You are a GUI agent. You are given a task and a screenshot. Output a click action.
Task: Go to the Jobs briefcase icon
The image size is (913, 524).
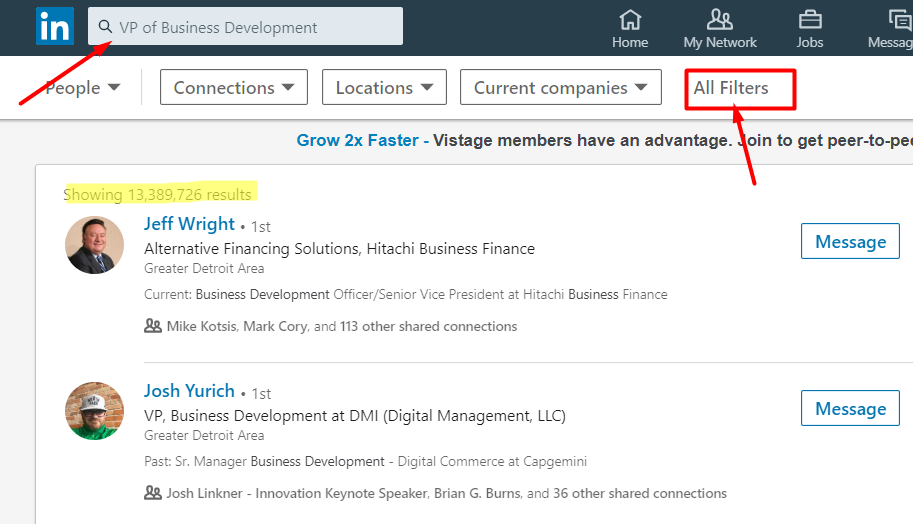810,20
